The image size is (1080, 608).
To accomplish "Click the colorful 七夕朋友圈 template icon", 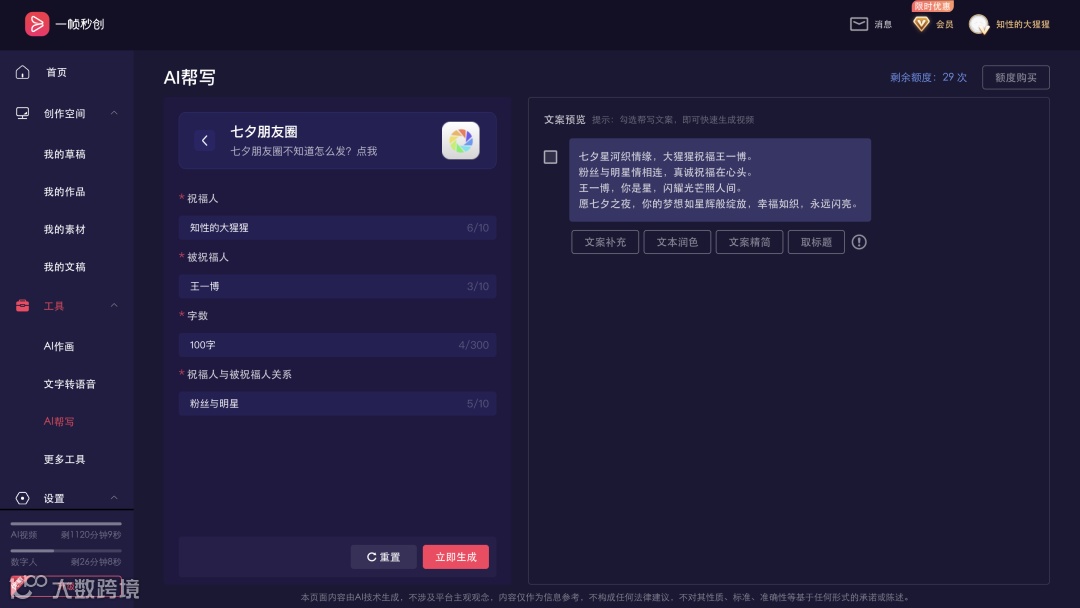I will 461,140.
